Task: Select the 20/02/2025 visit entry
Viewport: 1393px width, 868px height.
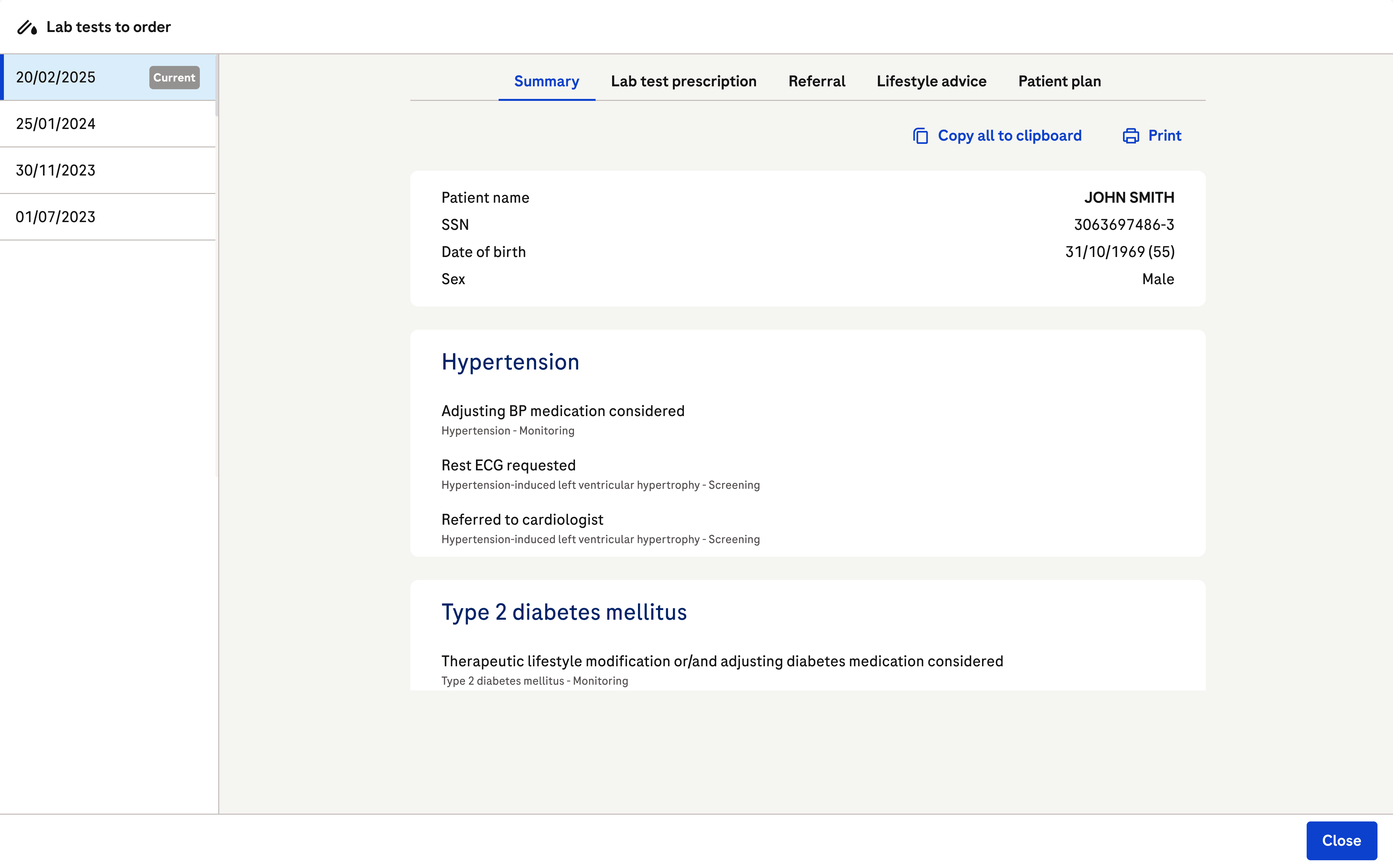Action: click(56, 78)
